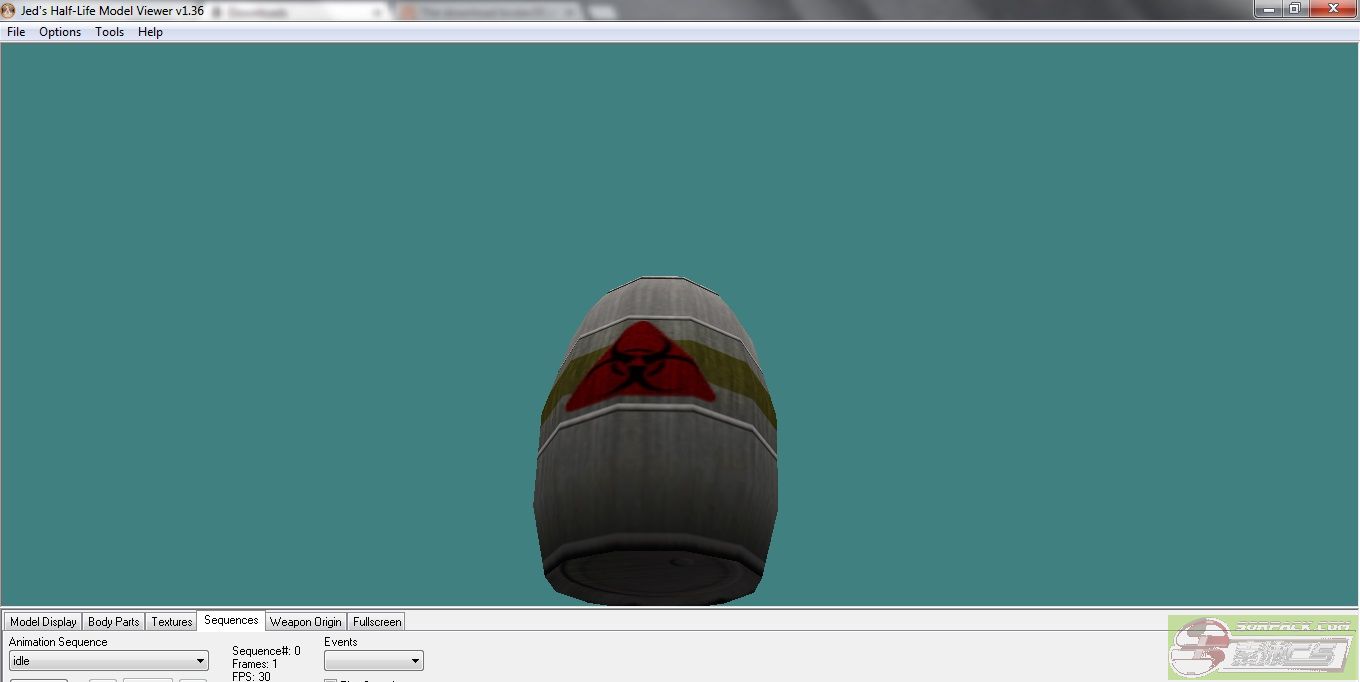Screen dimensions: 1360x682
Task: Open the Textures tab
Action: [x=172, y=622]
